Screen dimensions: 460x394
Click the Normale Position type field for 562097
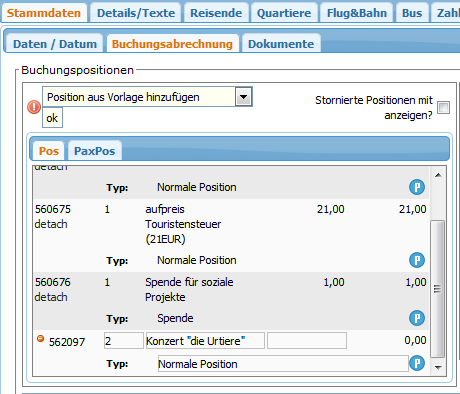click(x=283, y=364)
